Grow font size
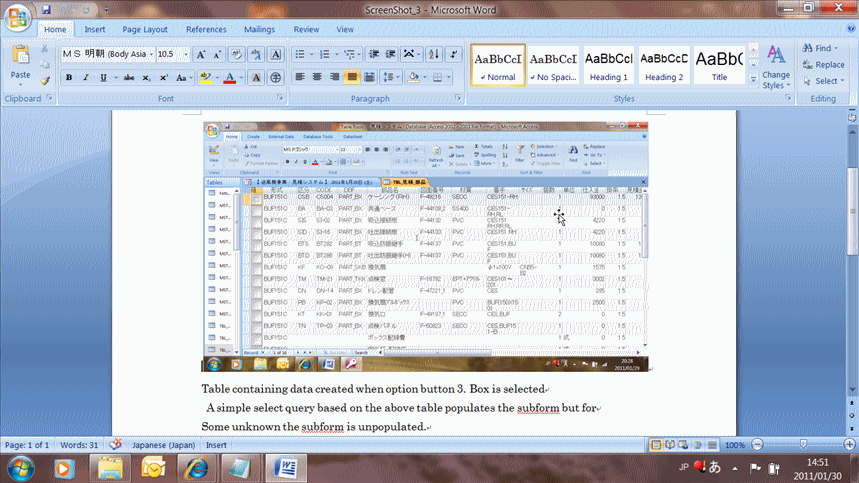The image size is (859, 483). tap(201, 54)
